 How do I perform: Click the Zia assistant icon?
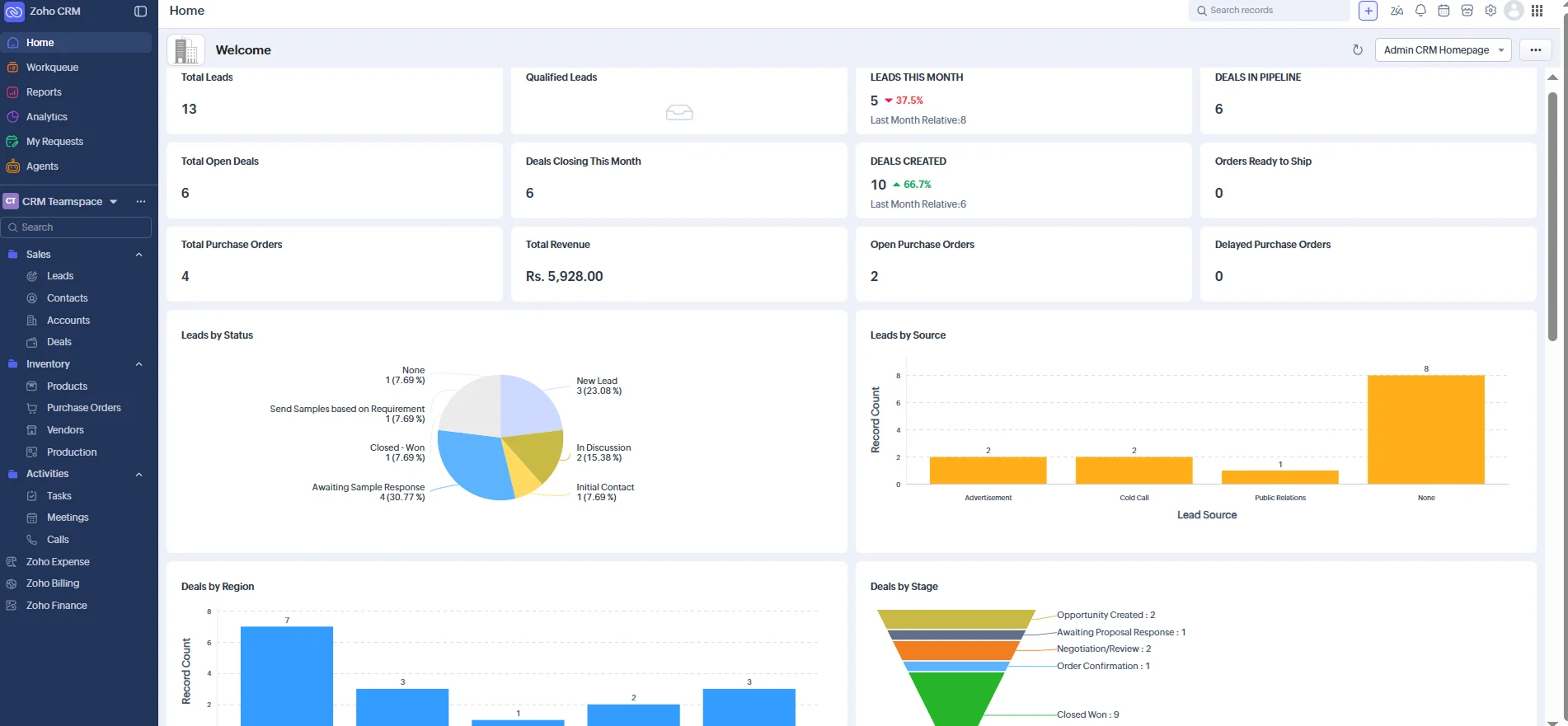click(1397, 11)
